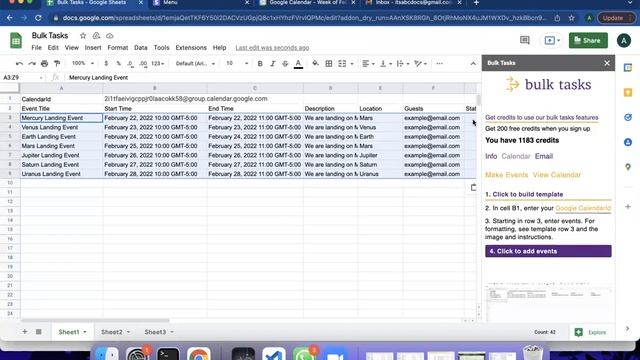This screenshot has height=360, width=640.
Task: Open Google Calendar side panel icon
Action: point(628,68)
